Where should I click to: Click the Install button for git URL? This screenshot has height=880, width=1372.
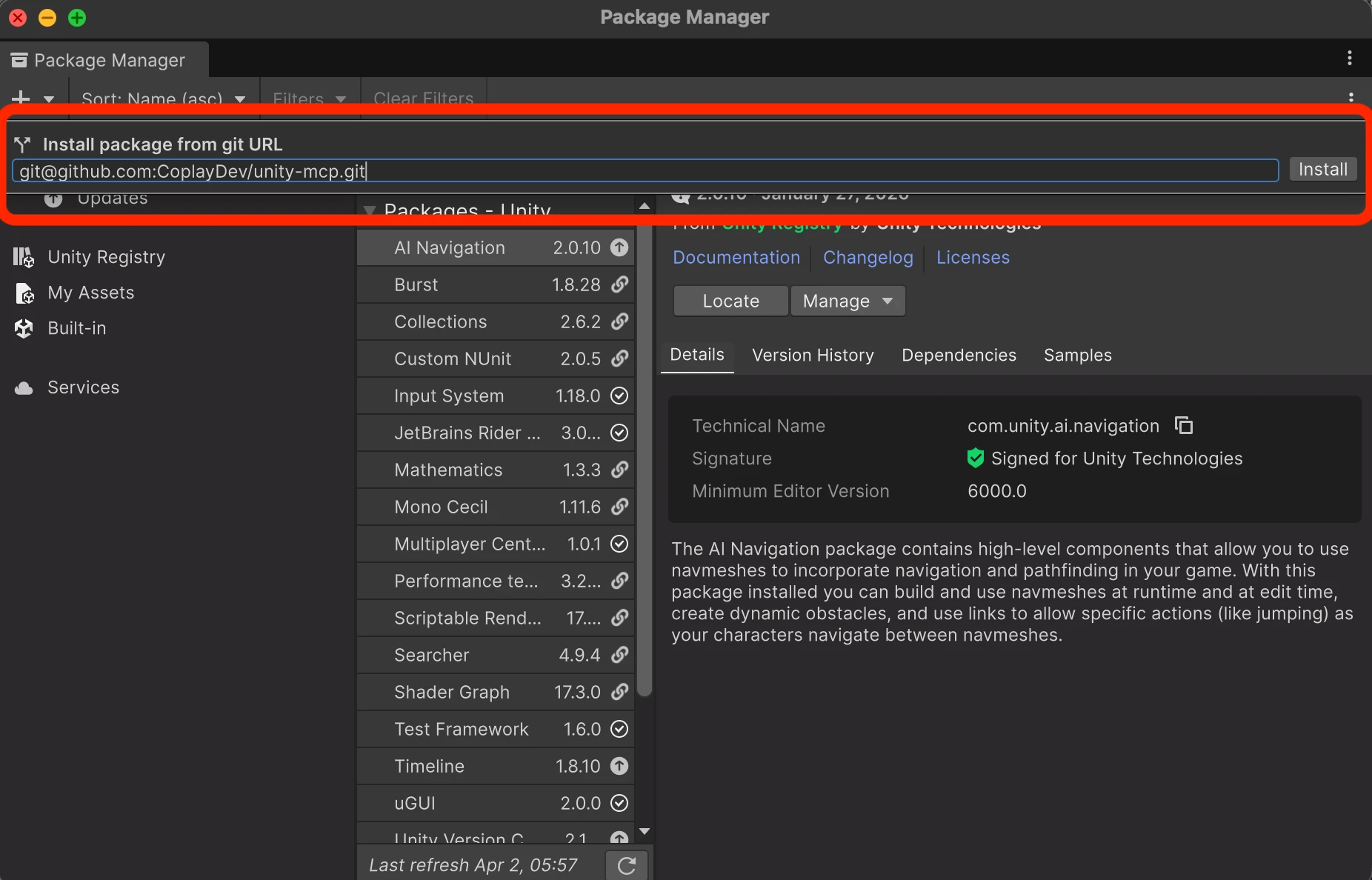click(x=1323, y=170)
